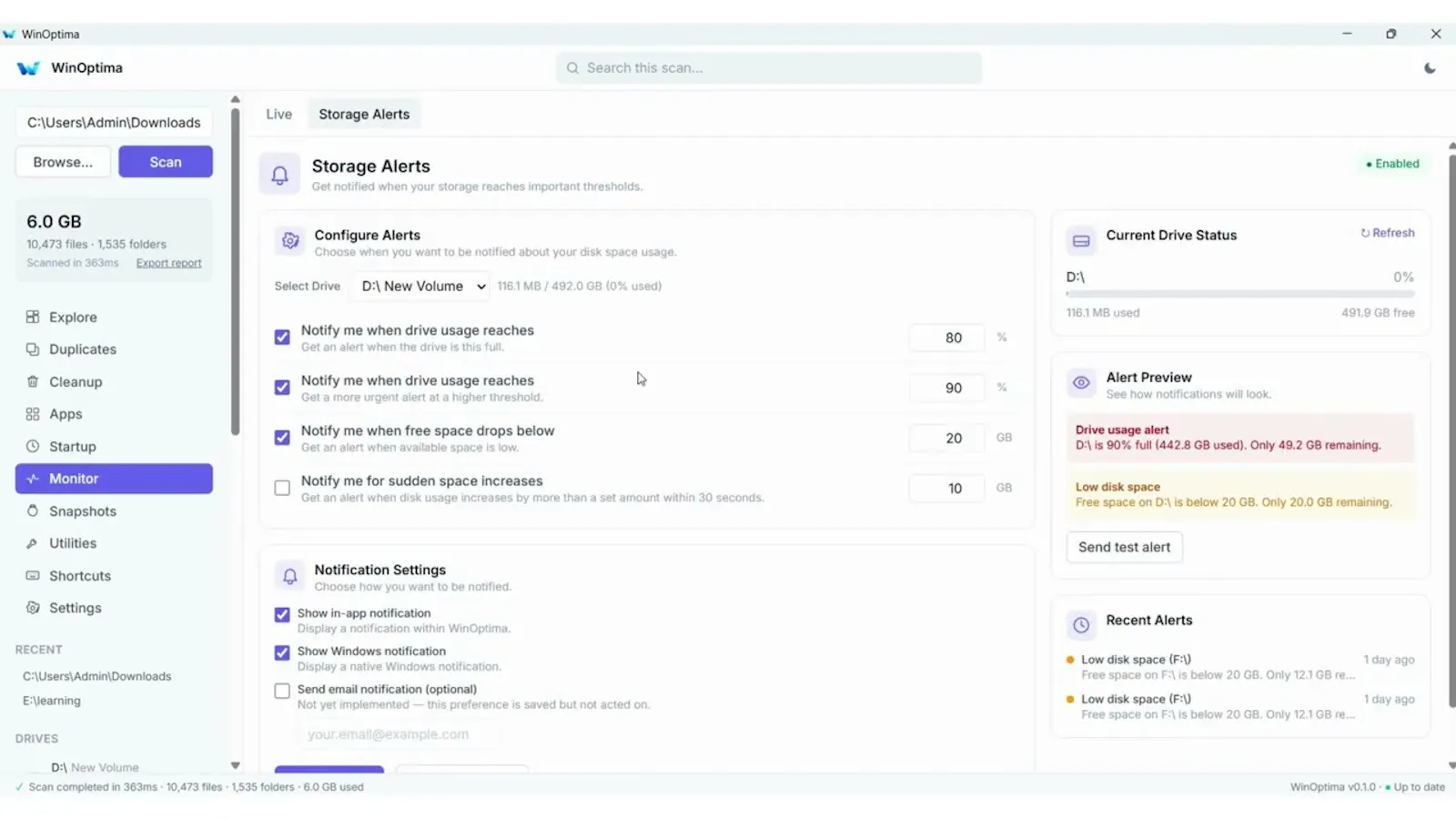Click the Utilities wrench icon
Viewport: 1456px width, 819px height.
33,543
